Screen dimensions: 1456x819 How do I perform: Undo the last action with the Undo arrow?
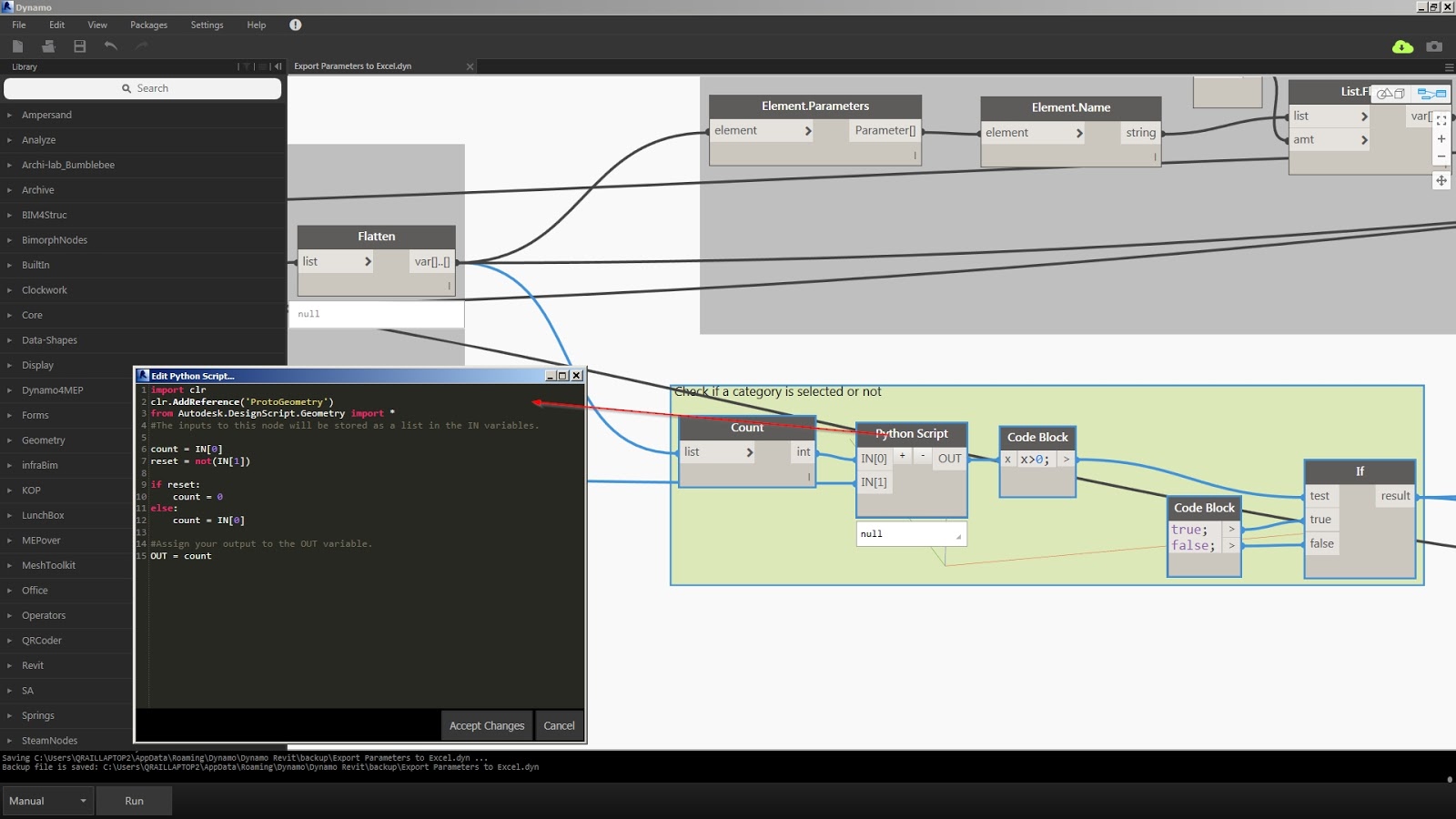tap(110, 45)
